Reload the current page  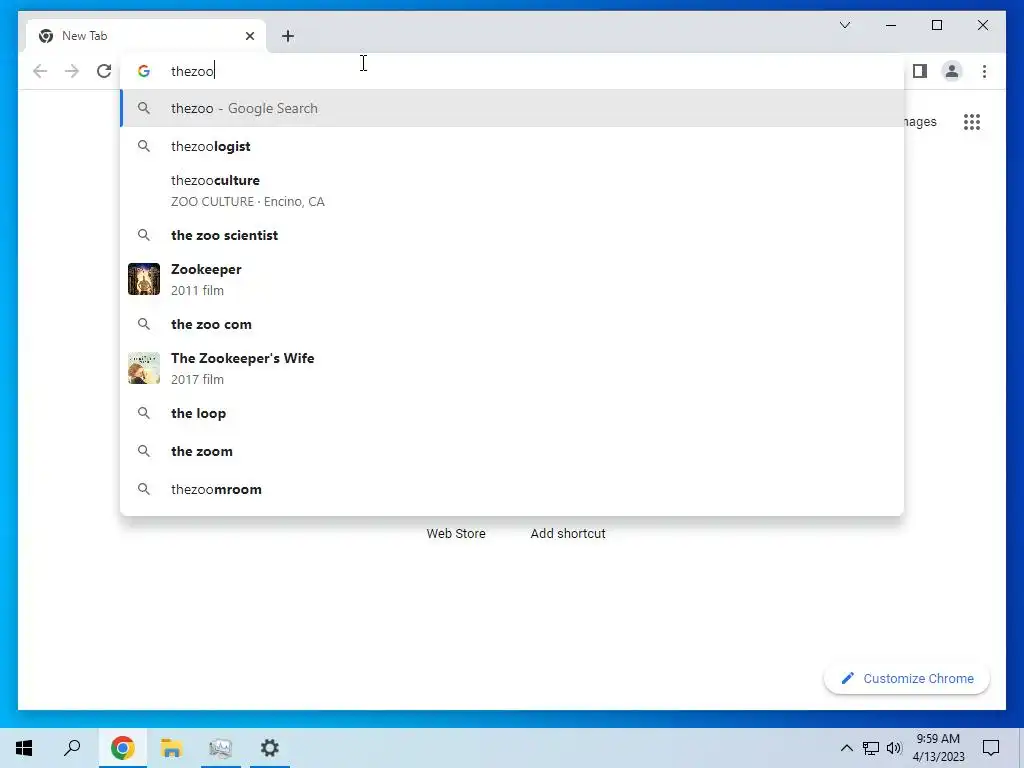(x=104, y=71)
